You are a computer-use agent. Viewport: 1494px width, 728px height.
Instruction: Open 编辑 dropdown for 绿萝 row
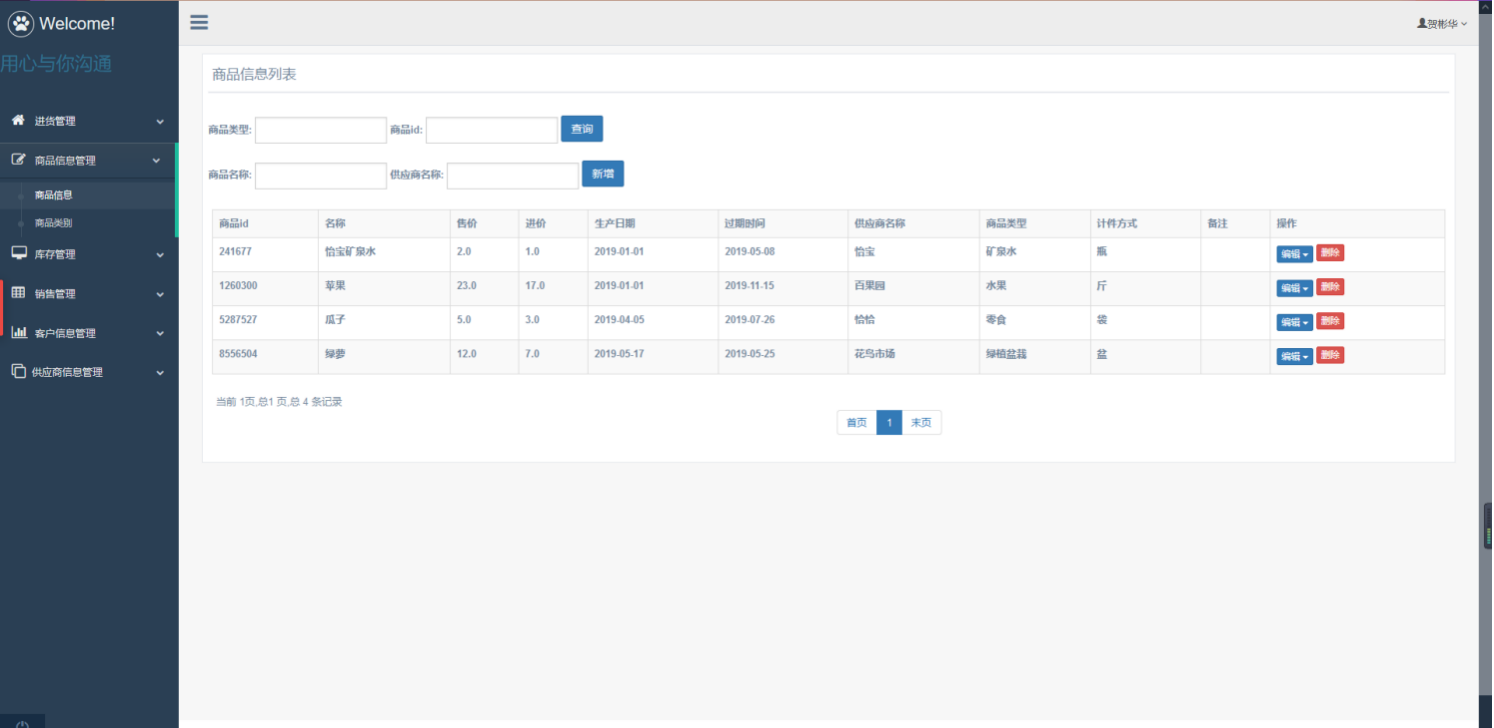1294,356
